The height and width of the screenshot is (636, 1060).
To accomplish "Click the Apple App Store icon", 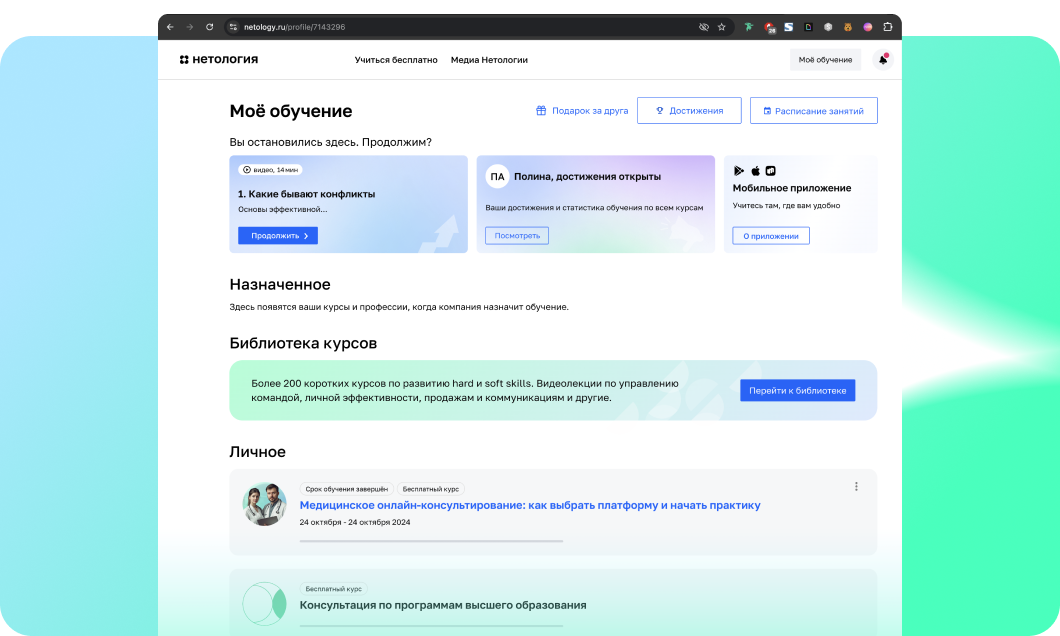I will (755, 171).
